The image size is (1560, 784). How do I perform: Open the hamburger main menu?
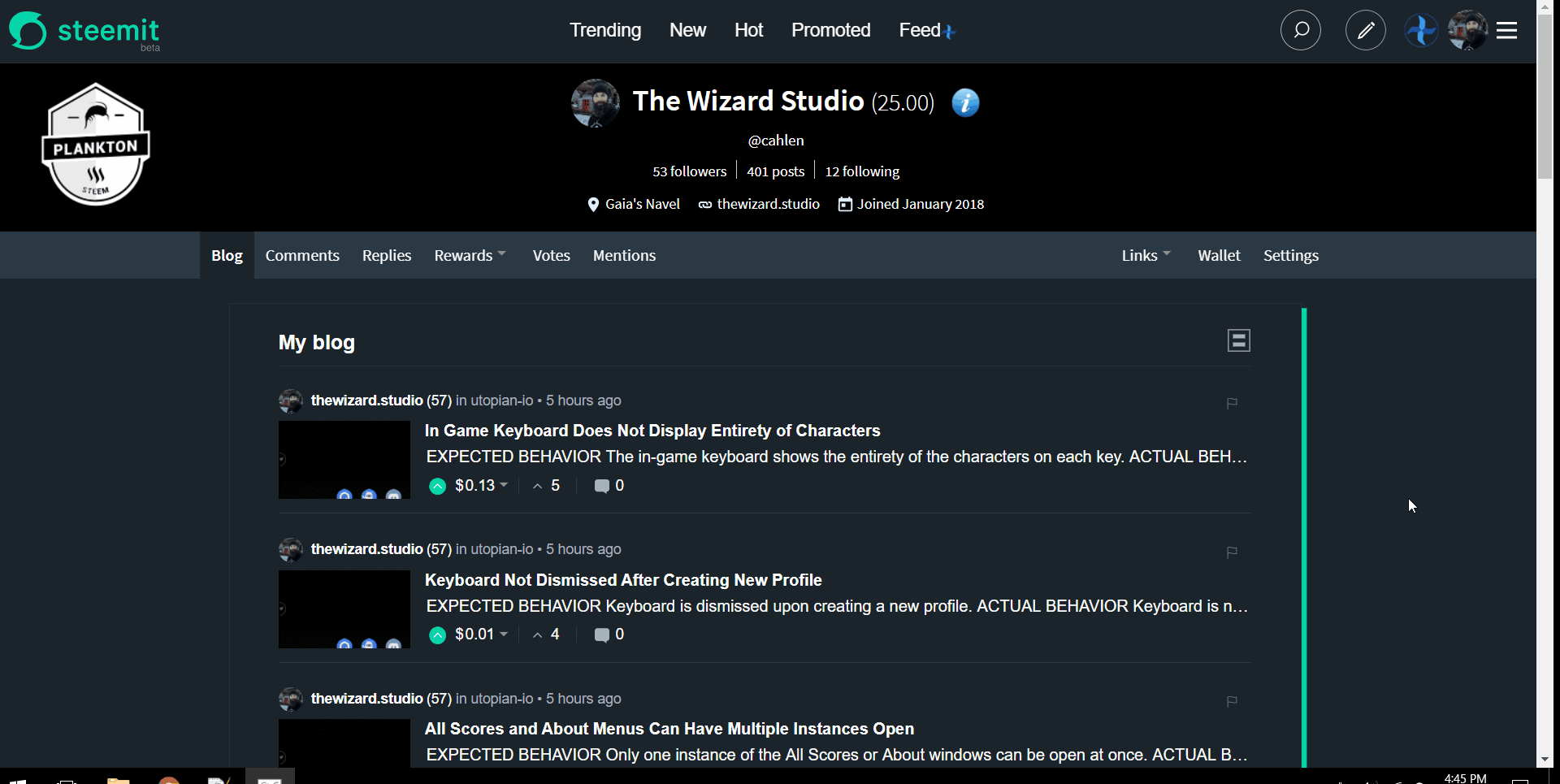coord(1507,31)
